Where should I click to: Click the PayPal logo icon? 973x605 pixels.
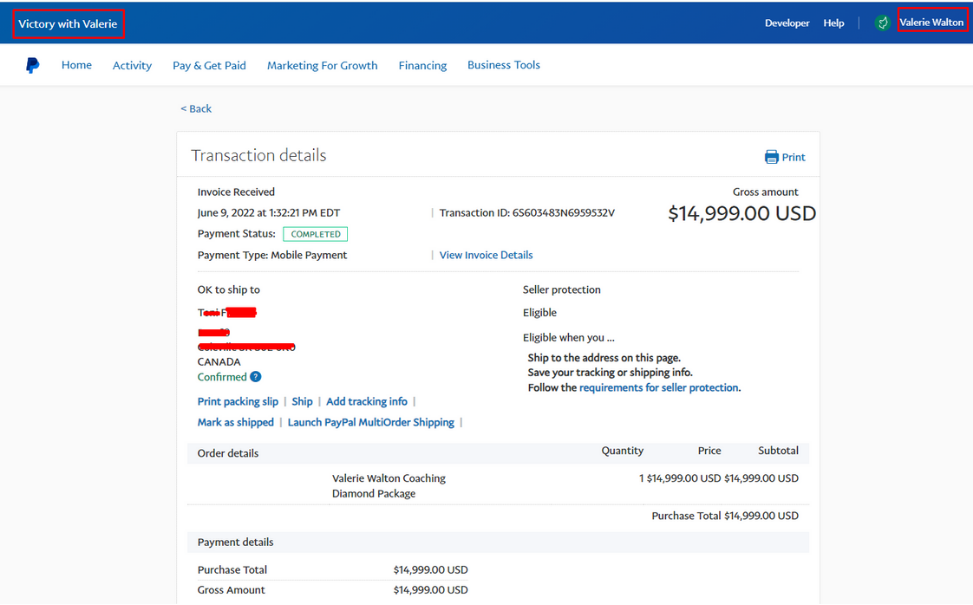(32, 65)
